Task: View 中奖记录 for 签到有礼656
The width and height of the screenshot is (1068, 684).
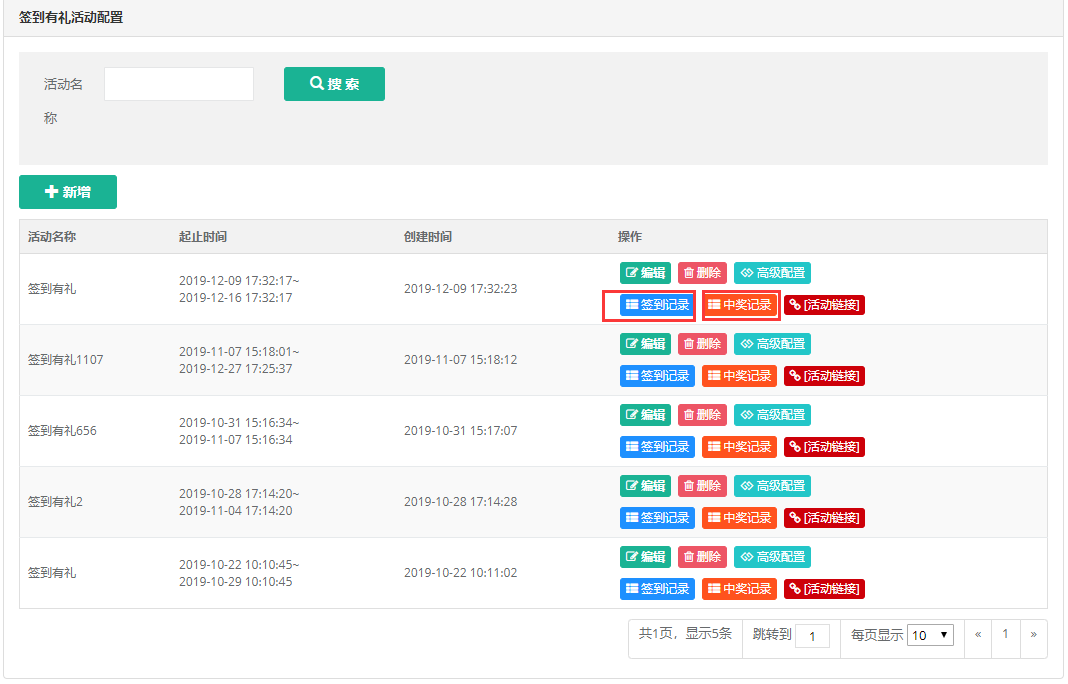Action: [x=740, y=446]
